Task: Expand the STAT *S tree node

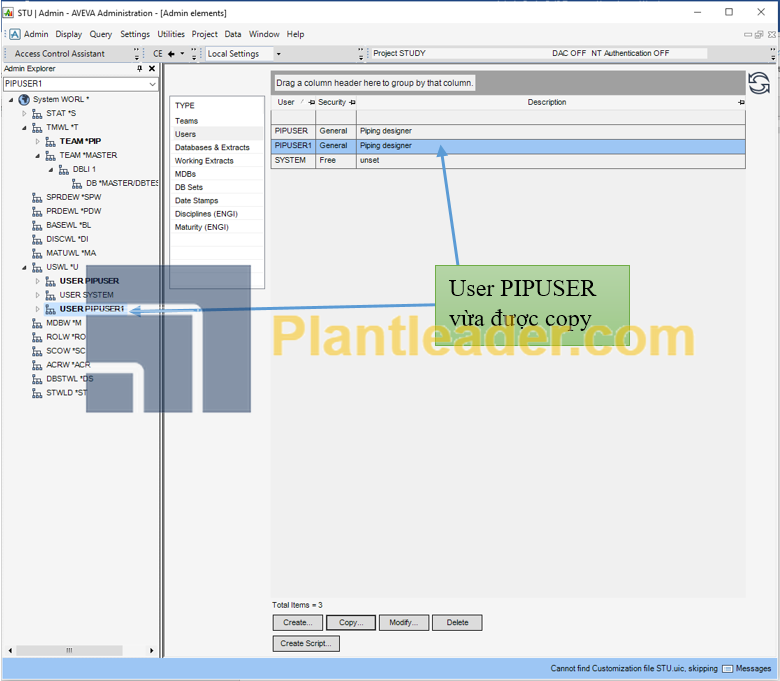Action: coord(24,113)
